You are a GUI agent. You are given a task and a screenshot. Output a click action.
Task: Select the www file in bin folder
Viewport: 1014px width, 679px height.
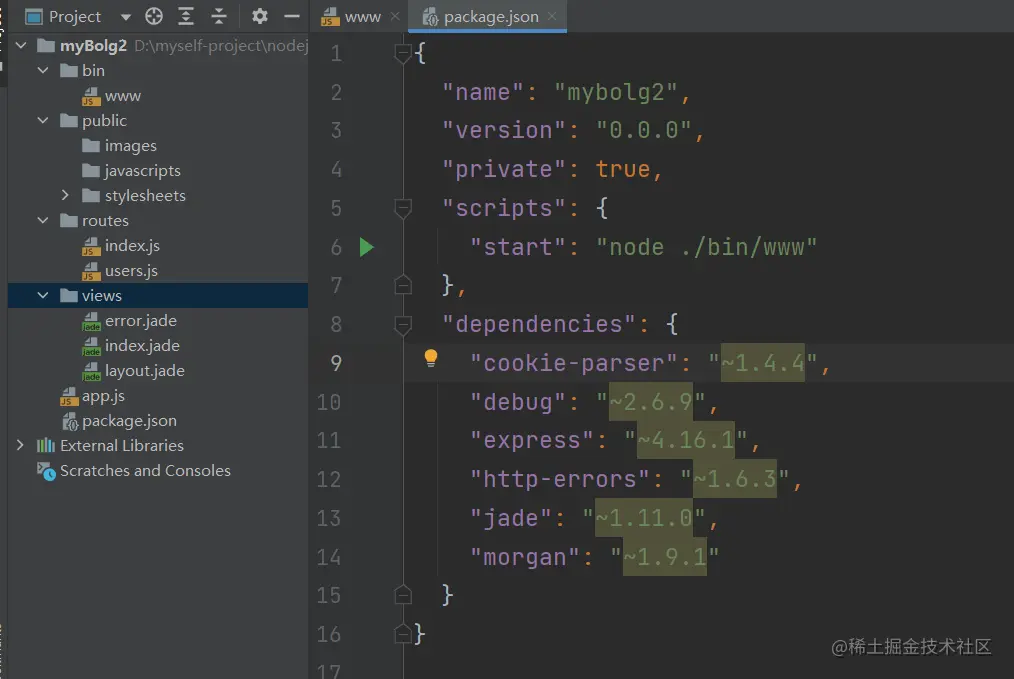tap(122, 96)
